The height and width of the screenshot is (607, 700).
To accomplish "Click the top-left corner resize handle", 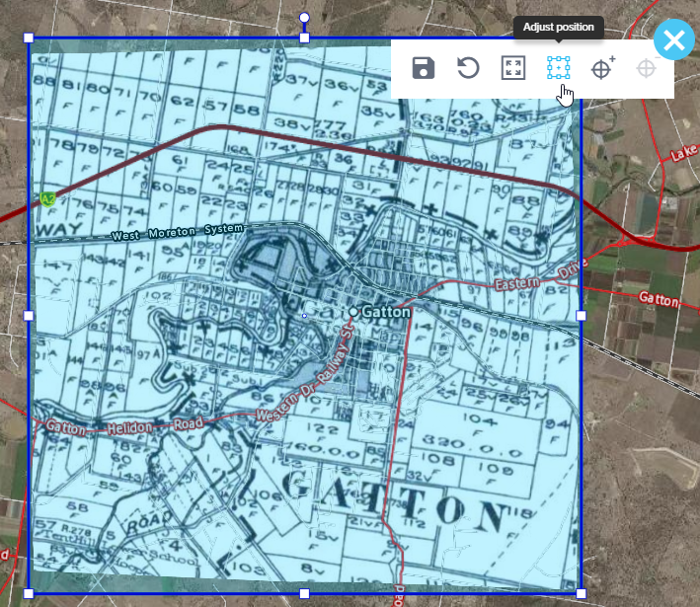I will pos(29,38).
